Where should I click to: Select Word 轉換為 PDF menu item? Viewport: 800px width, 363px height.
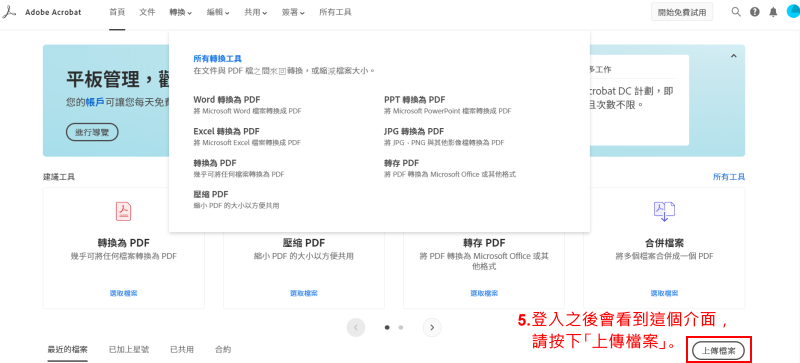[x=227, y=100]
